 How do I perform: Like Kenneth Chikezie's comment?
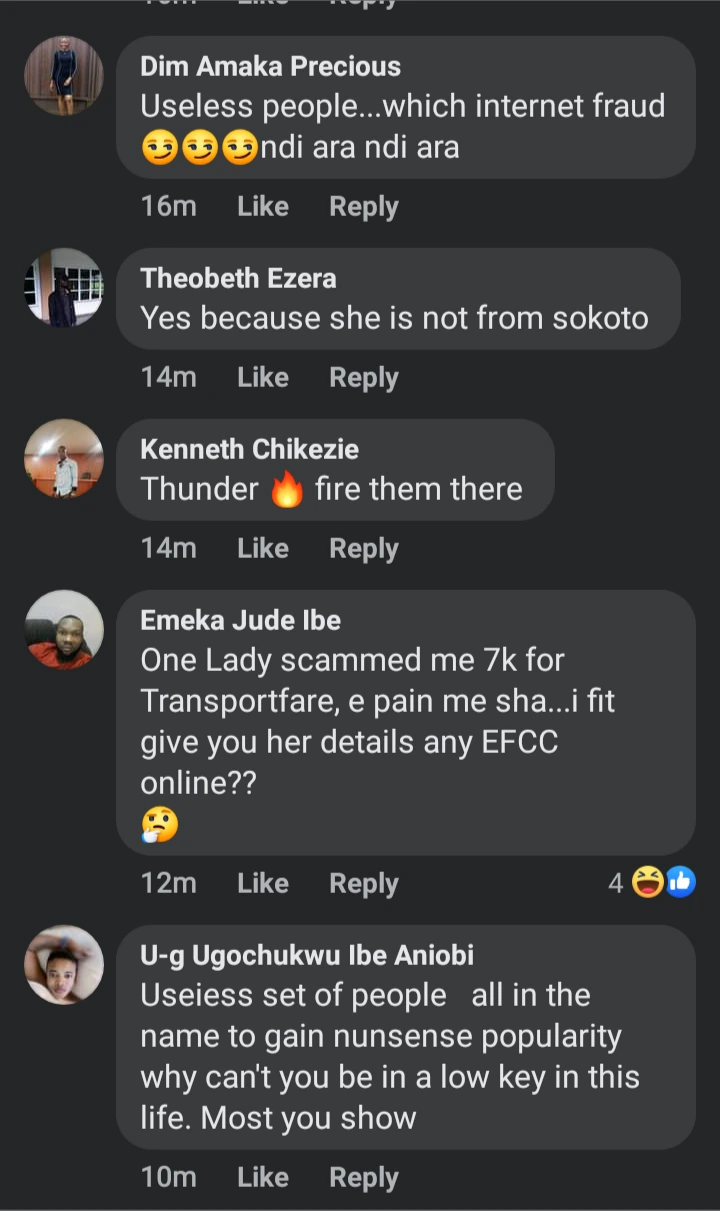(263, 549)
